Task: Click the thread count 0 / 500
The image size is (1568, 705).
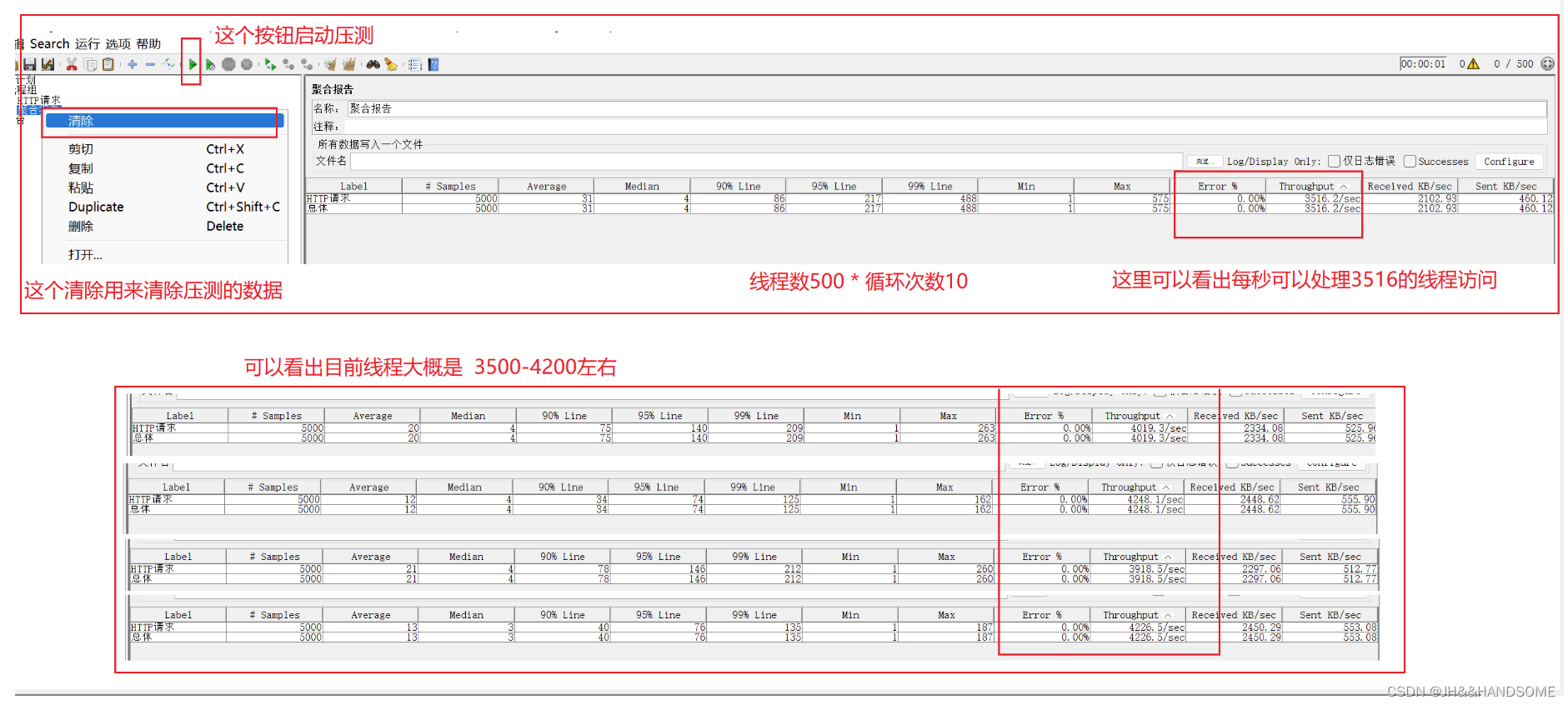Action: [x=1514, y=64]
